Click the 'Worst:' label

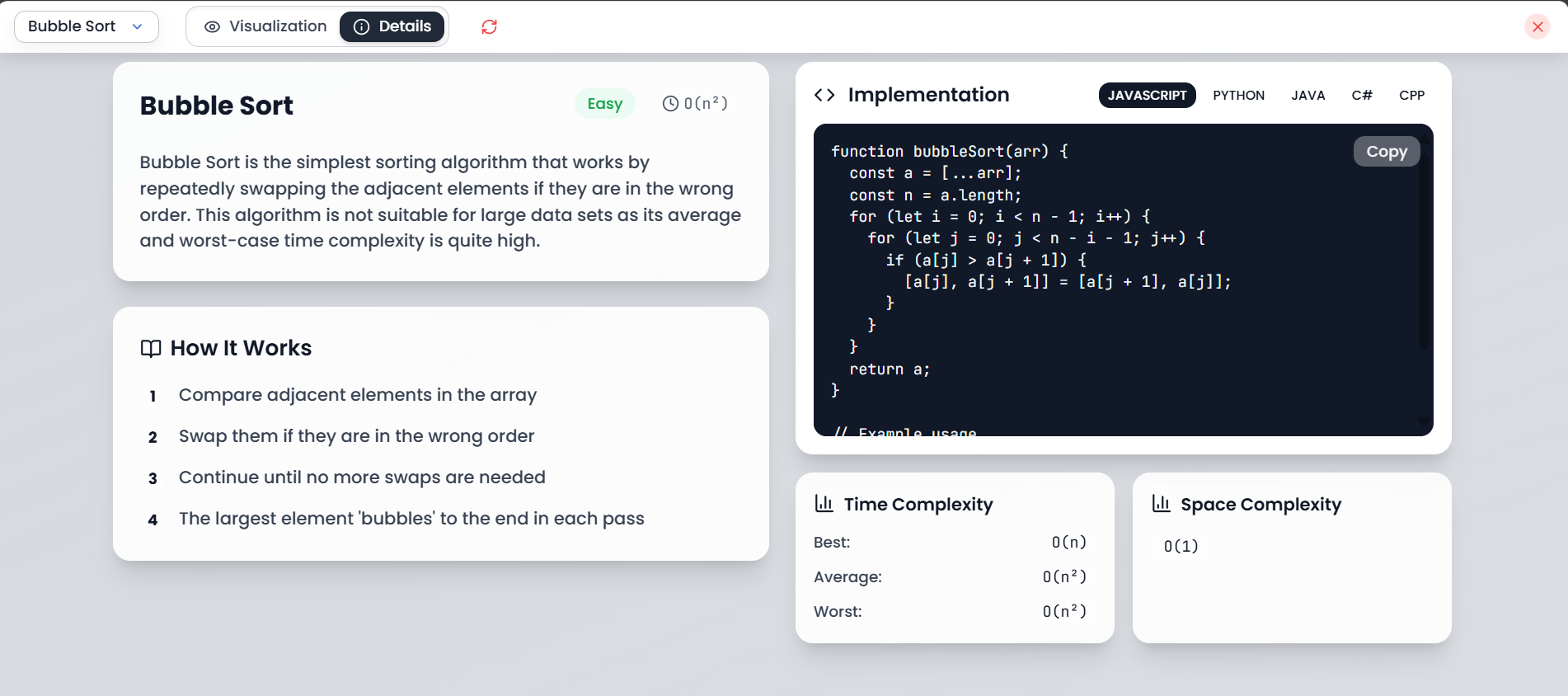(838, 611)
